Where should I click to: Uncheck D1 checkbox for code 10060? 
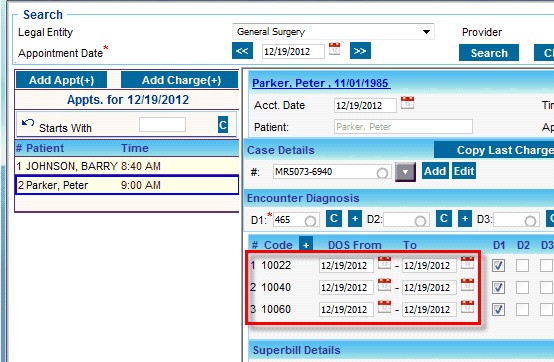click(499, 310)
